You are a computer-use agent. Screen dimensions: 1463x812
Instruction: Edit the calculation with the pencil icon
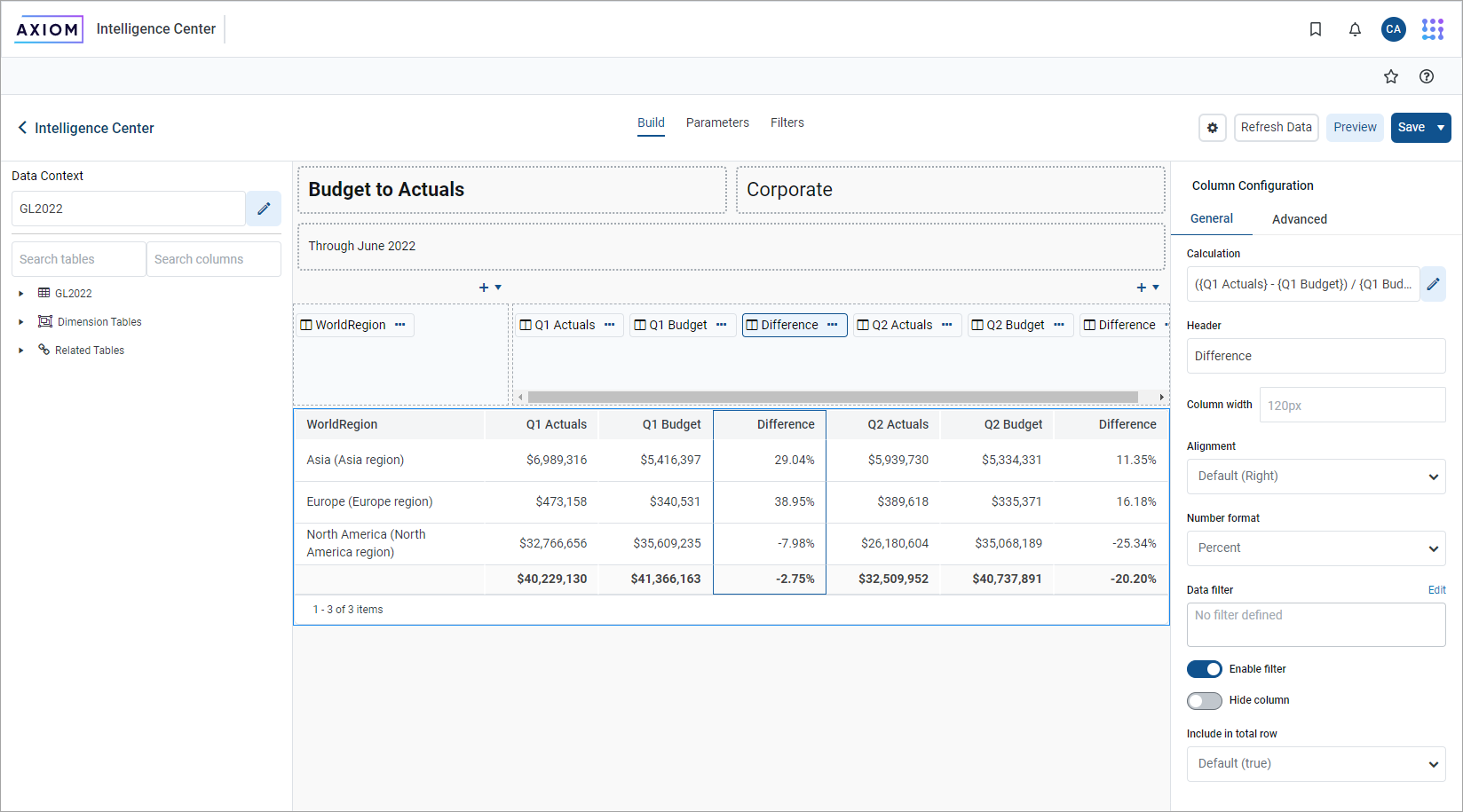[1433, 285]
